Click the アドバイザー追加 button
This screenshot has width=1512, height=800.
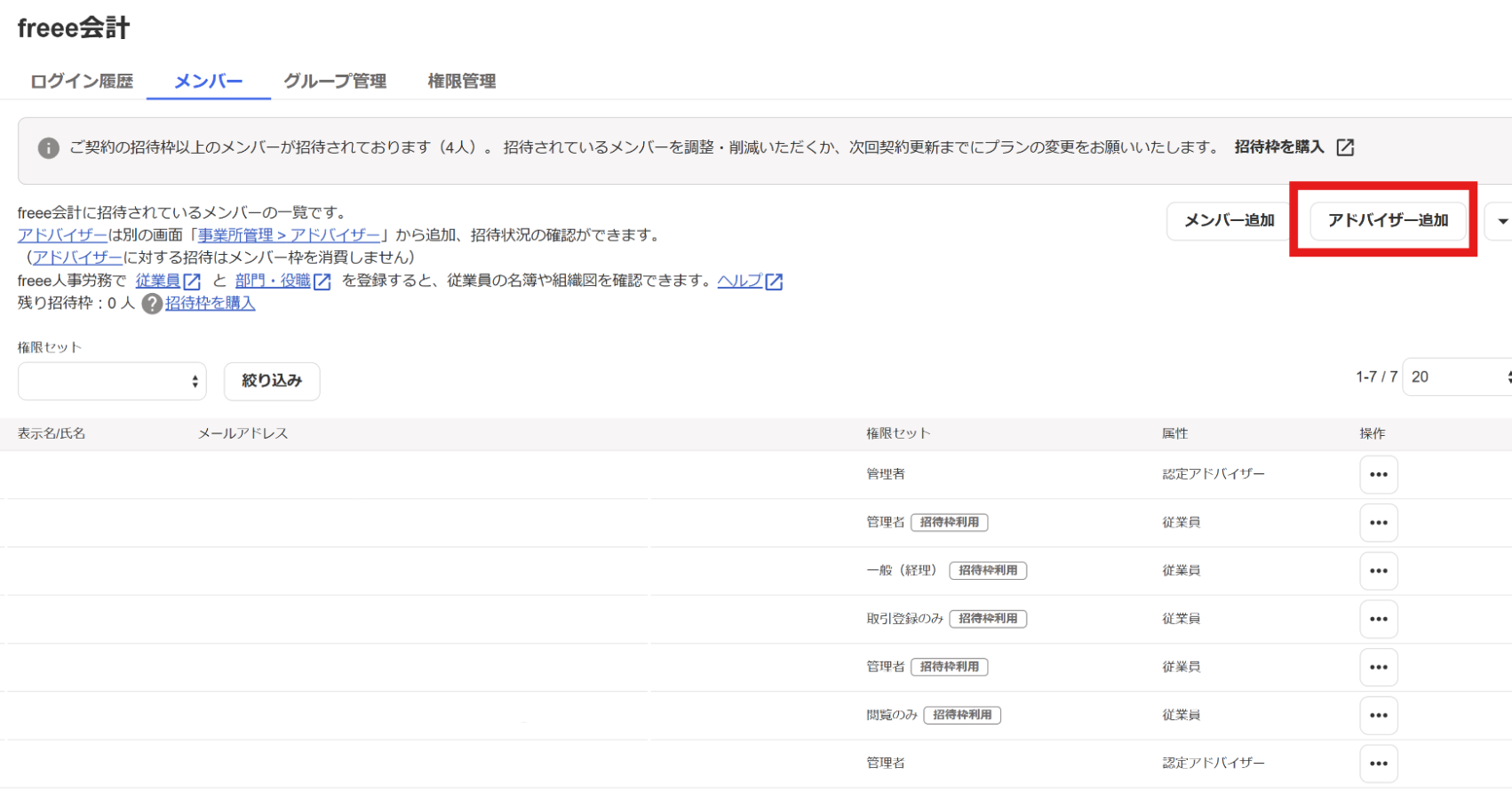point(1388,220)
